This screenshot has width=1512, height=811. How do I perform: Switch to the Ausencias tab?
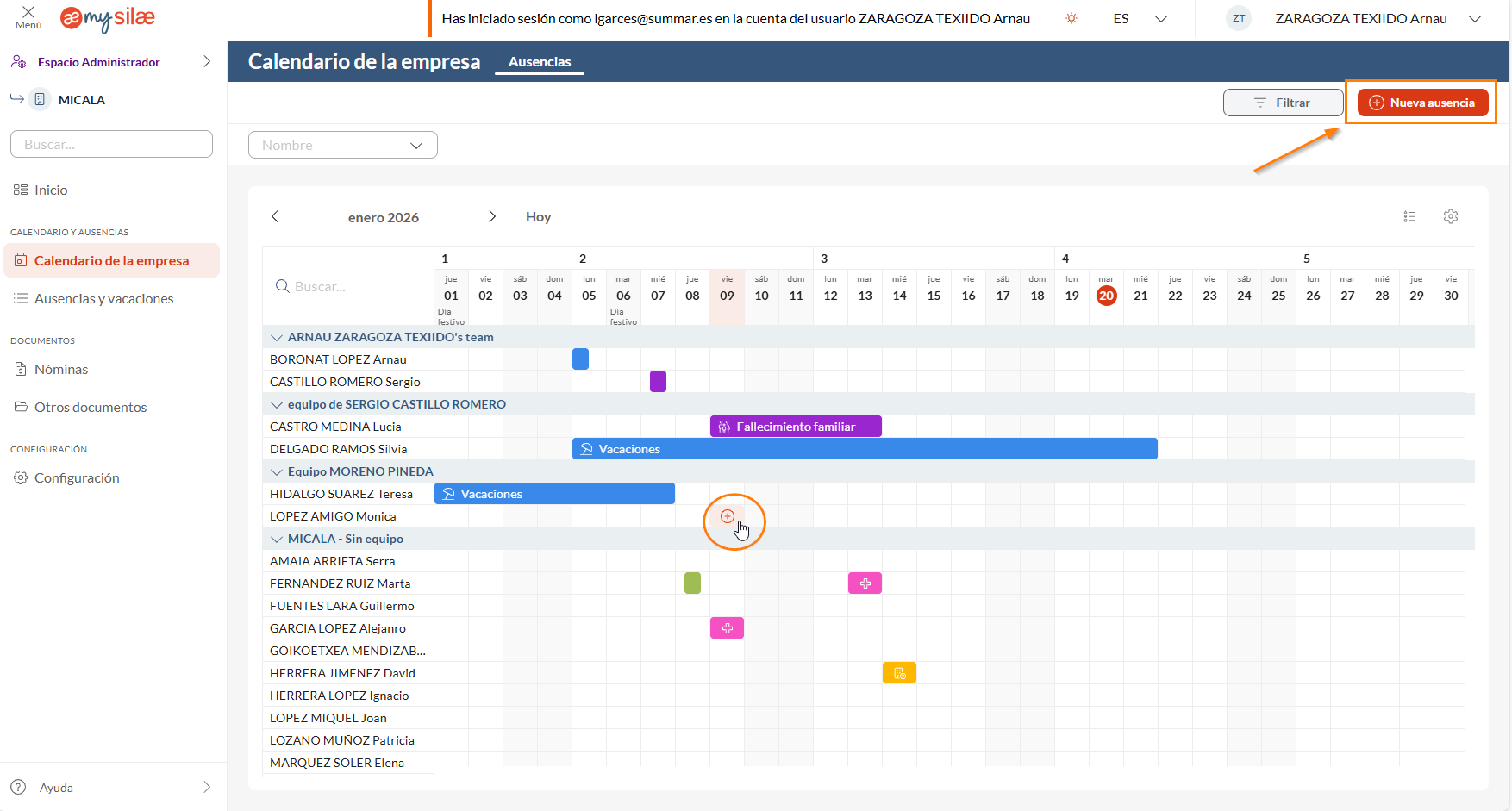(540, 61)
